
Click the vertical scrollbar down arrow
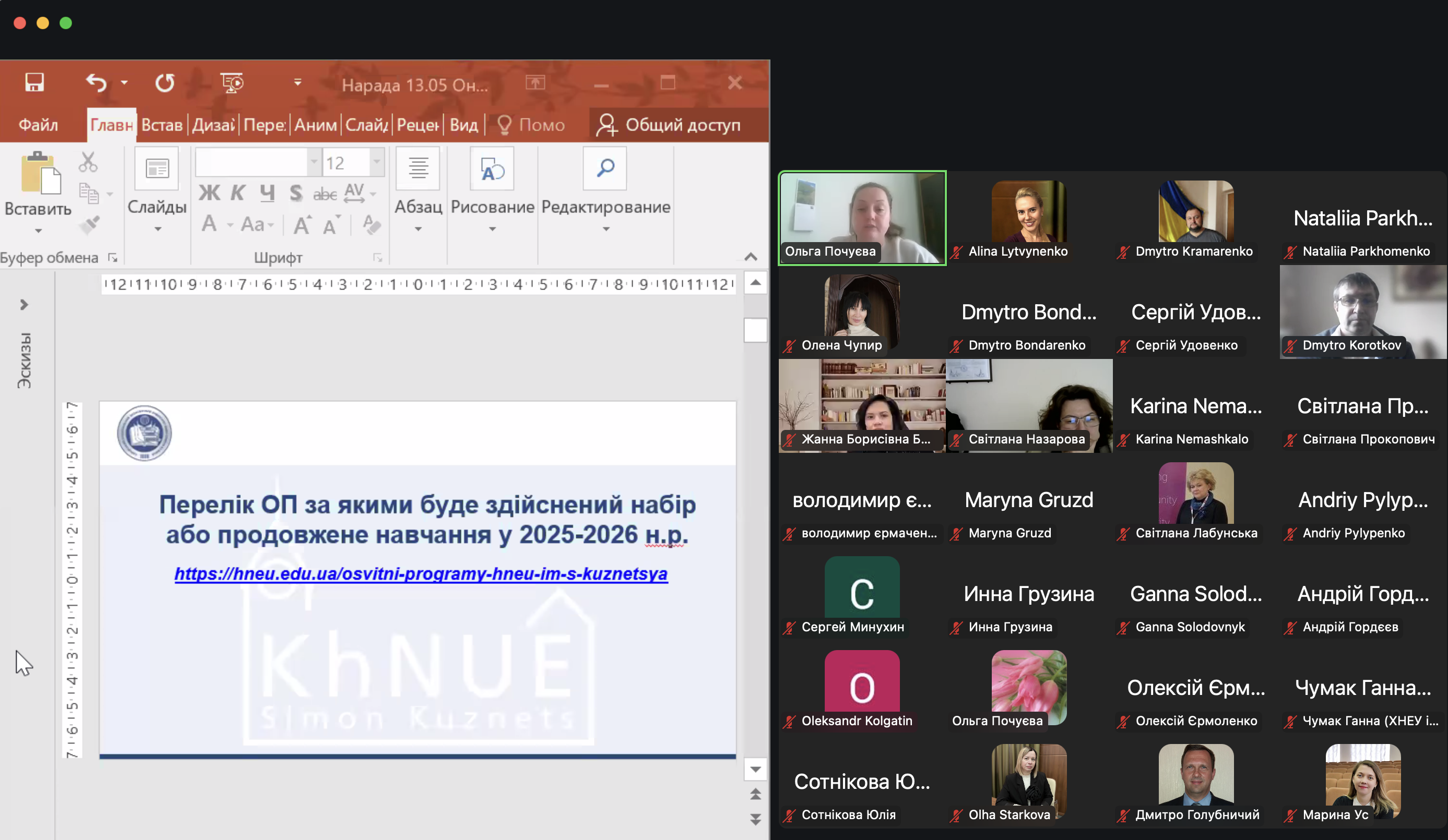coord(756,770)
